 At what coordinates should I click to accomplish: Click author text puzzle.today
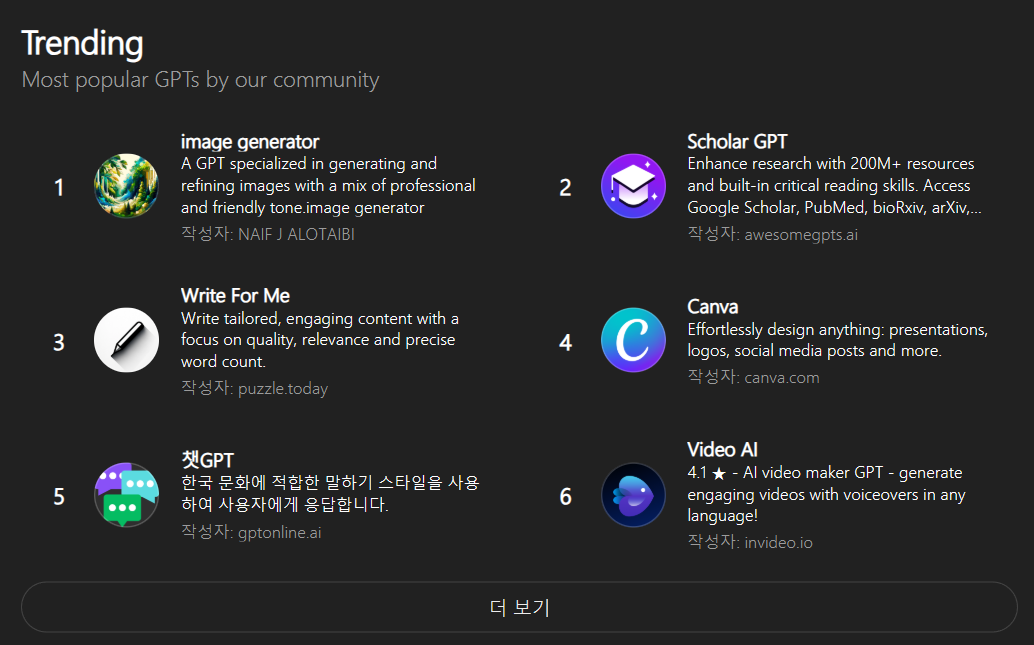pos(283,388)
